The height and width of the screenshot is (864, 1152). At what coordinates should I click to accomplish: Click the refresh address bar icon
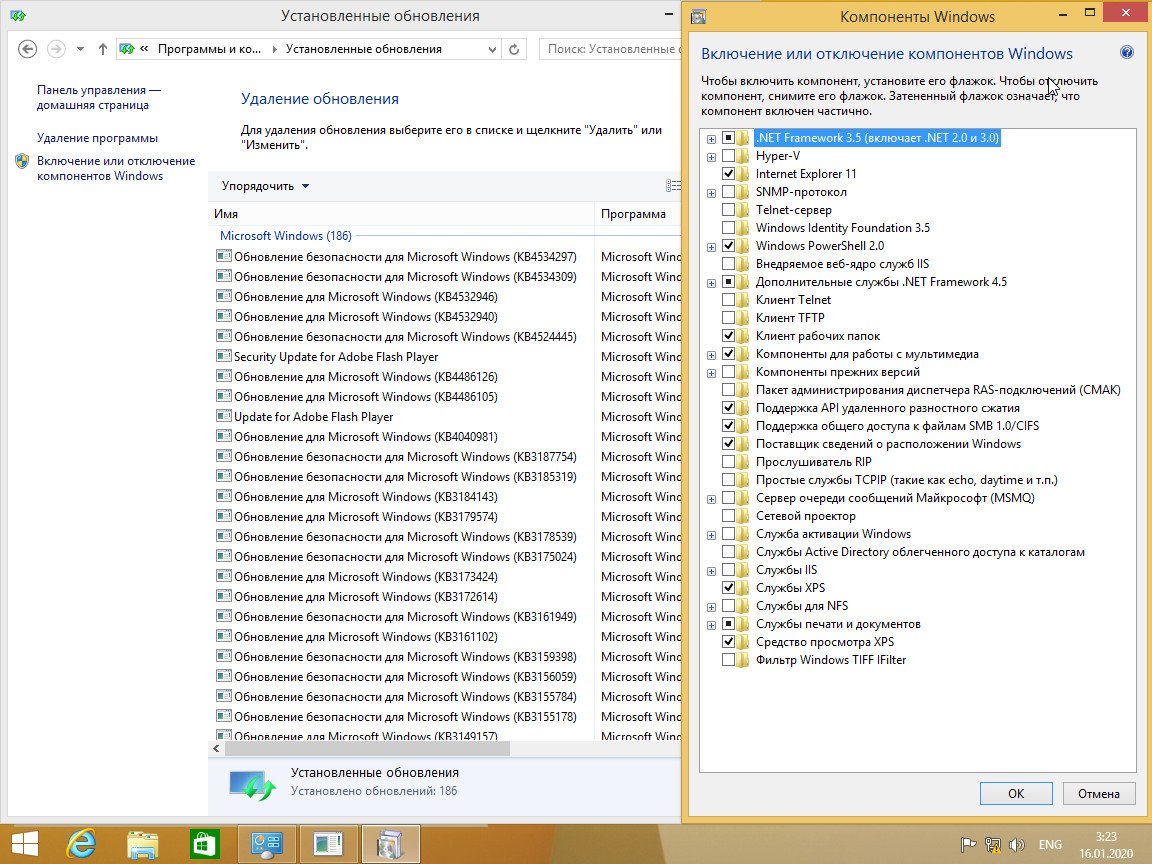coord(514,49)
